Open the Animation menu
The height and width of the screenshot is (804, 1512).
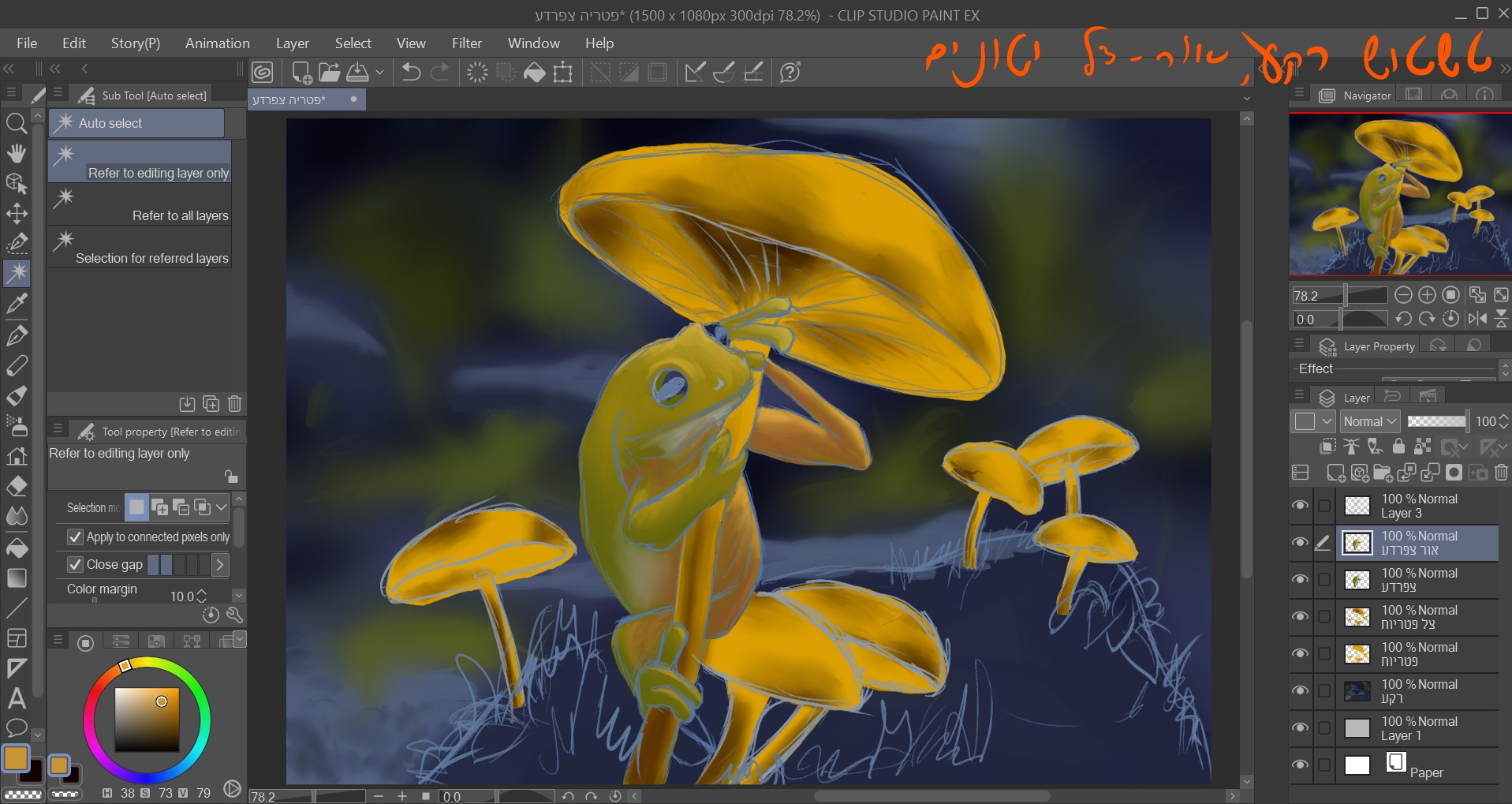pyautogui.click(x=217, y=43)
